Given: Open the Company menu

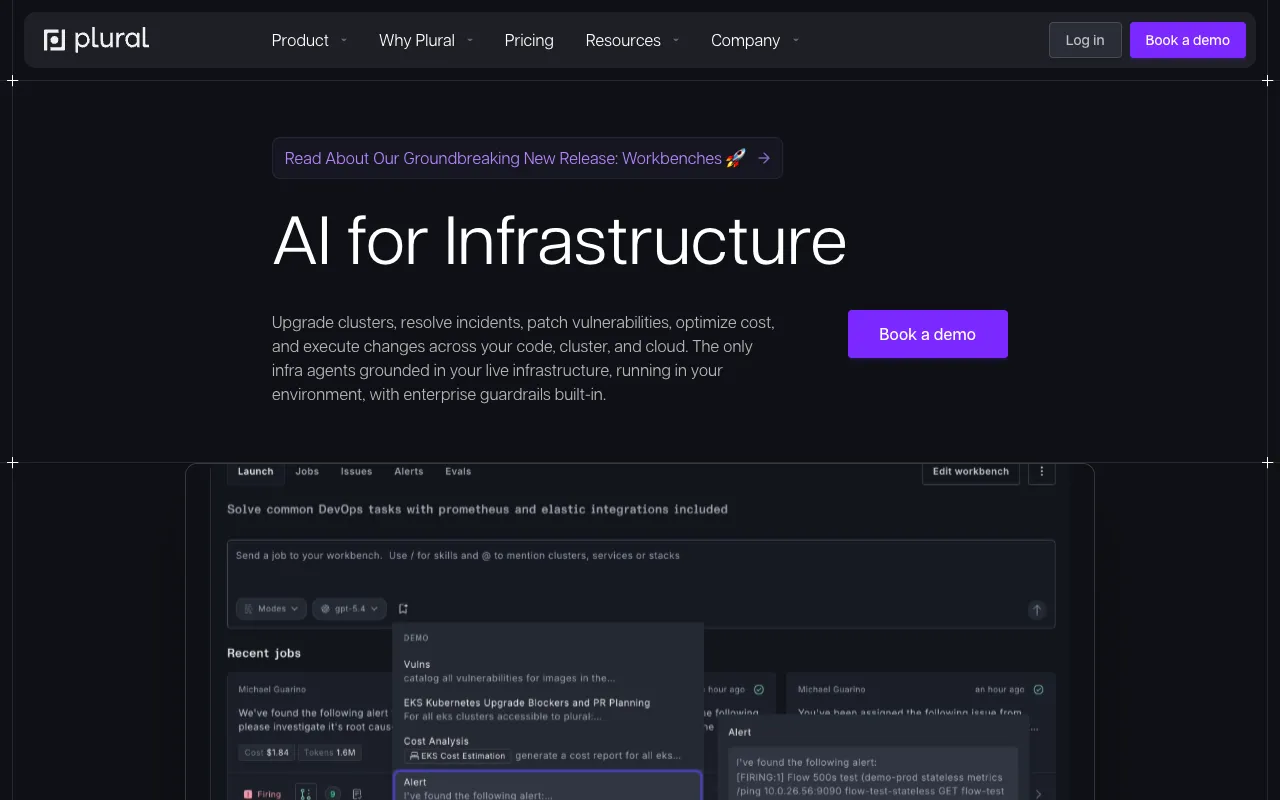Looking at the screenshot, I should 755,40.
